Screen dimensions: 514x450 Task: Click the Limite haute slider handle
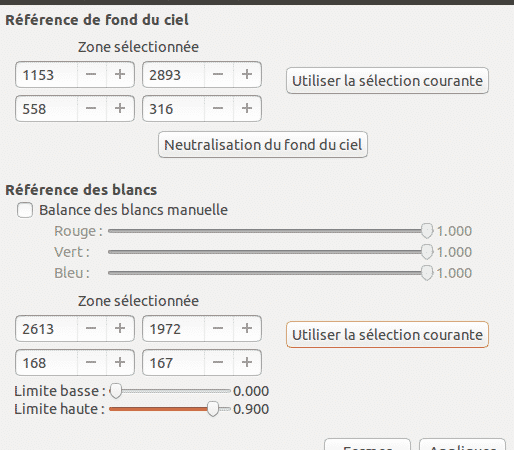[x=213, y=409]
